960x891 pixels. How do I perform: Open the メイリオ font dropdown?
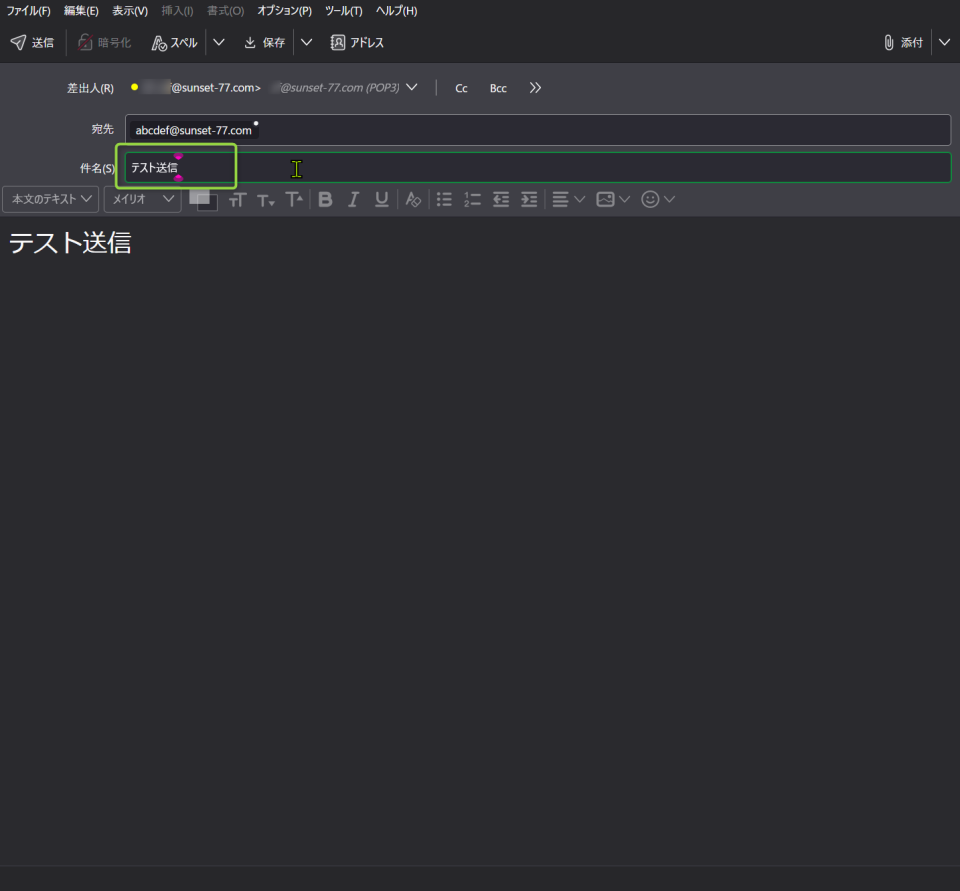[x=142, y=199]
